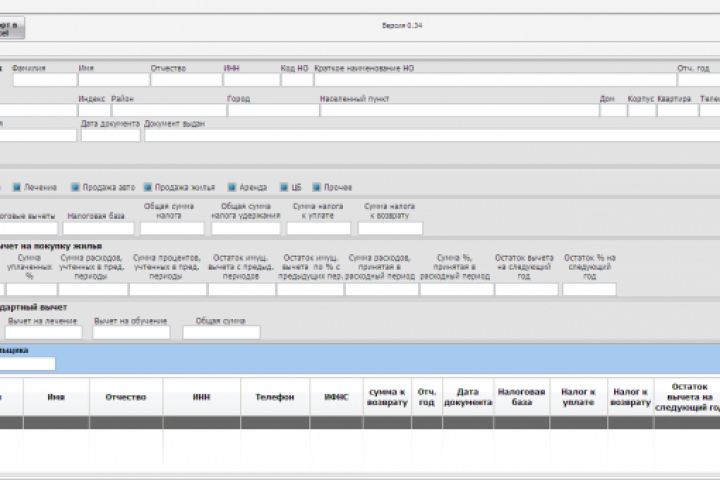720x480 pixels.
Task: Focus the Город input field
Action: pos(274,110)
